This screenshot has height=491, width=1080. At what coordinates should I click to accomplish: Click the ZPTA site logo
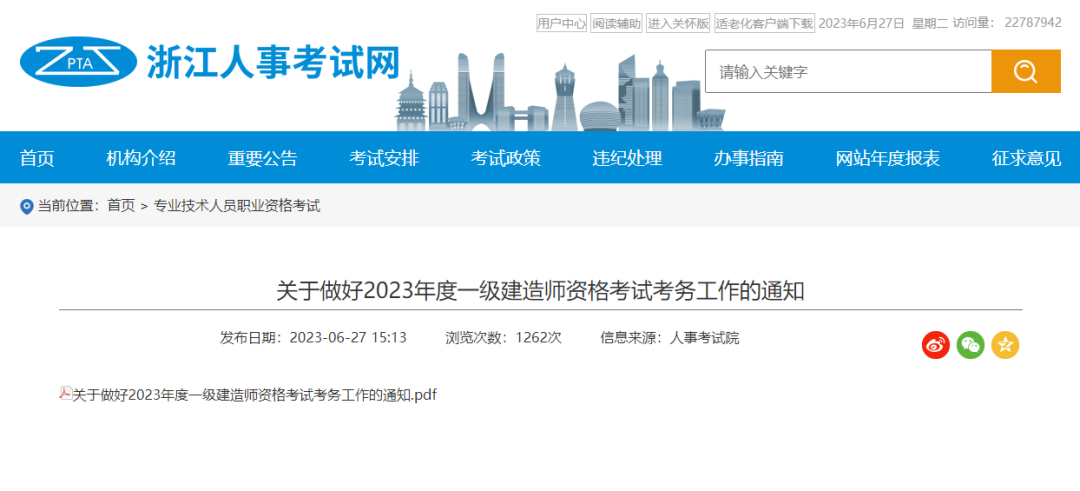pos(79,62)
